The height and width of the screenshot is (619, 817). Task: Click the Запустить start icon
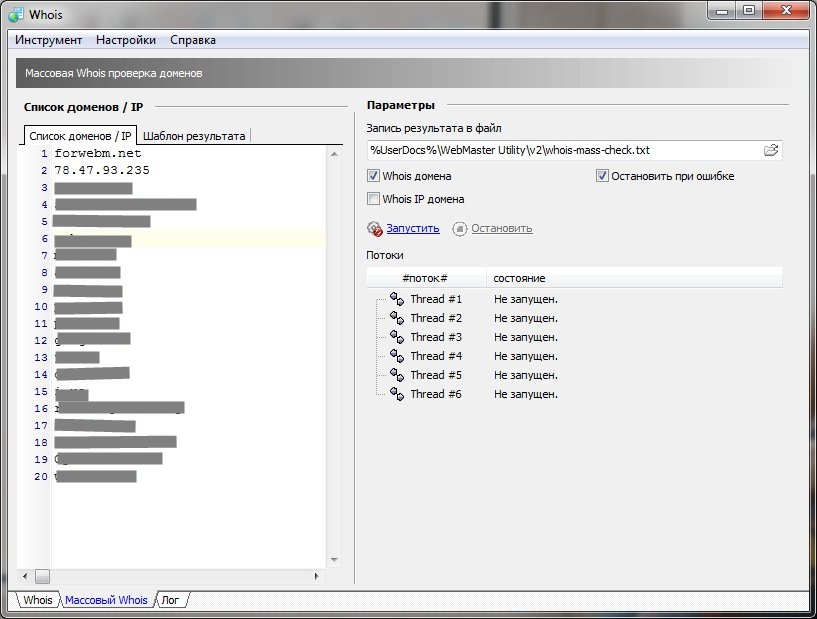pos(375,228)
